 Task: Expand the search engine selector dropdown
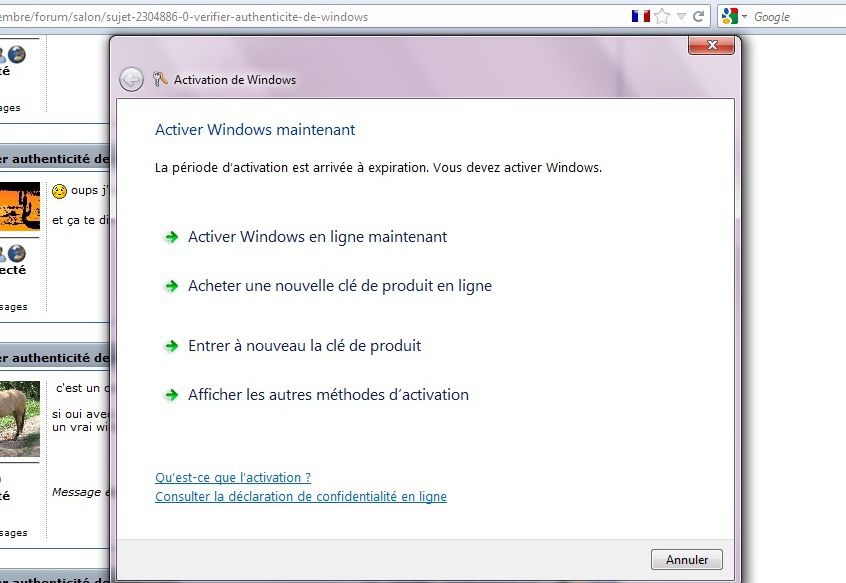tap(744, 17)
